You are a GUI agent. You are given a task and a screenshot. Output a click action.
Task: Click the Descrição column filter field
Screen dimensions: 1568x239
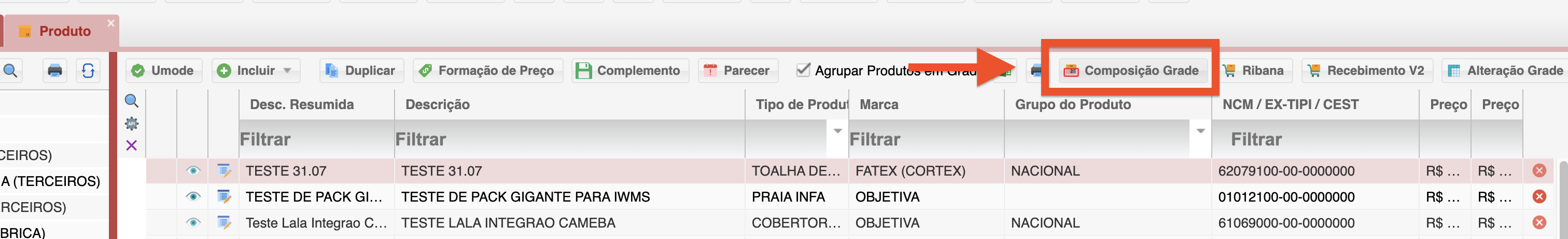coord(569,139)
